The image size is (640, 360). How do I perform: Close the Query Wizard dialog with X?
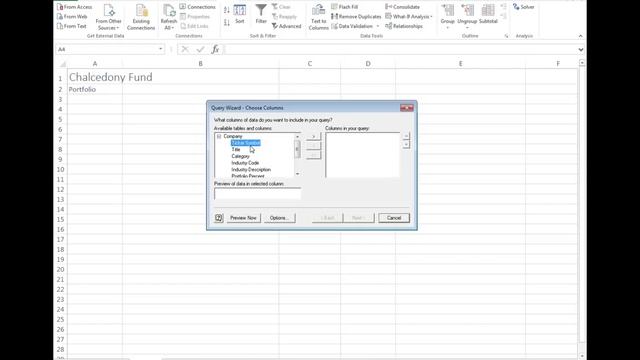pos(407,108)
